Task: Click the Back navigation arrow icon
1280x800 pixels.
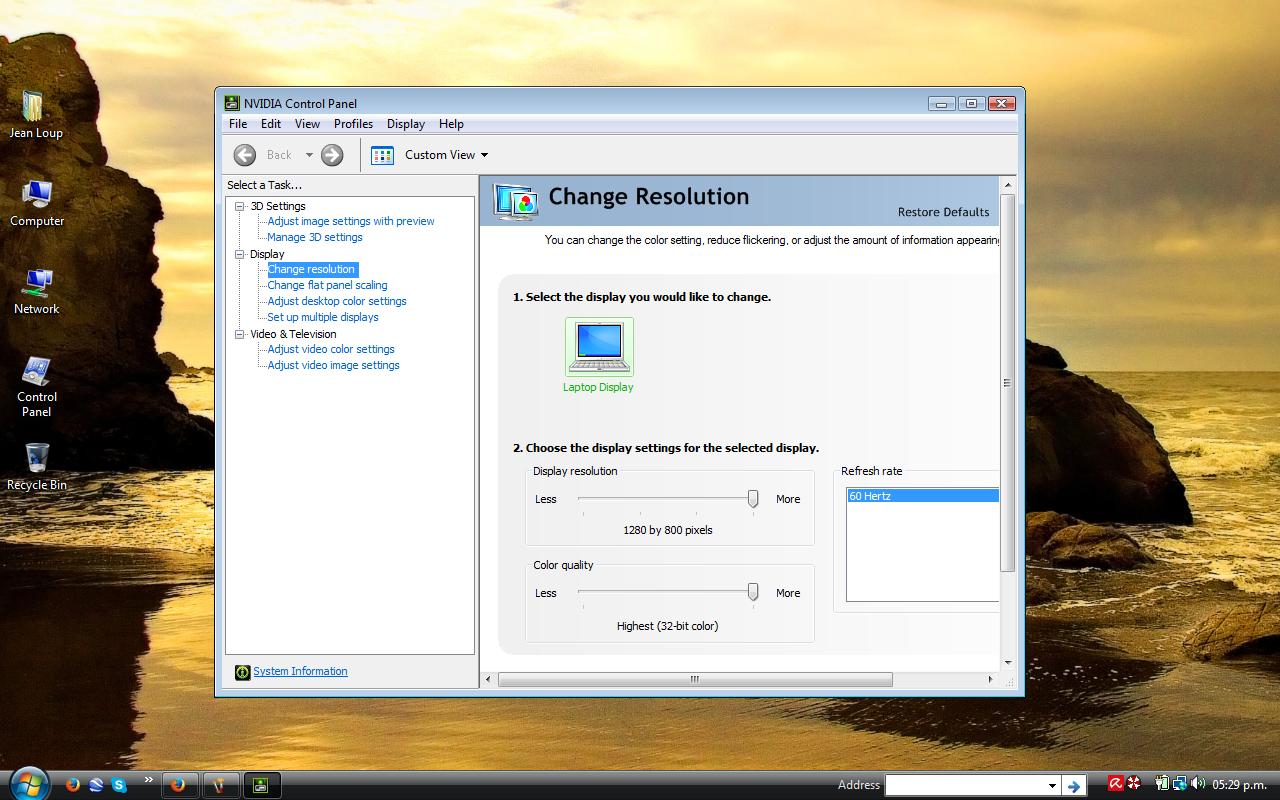Action: tap(245, 155)
